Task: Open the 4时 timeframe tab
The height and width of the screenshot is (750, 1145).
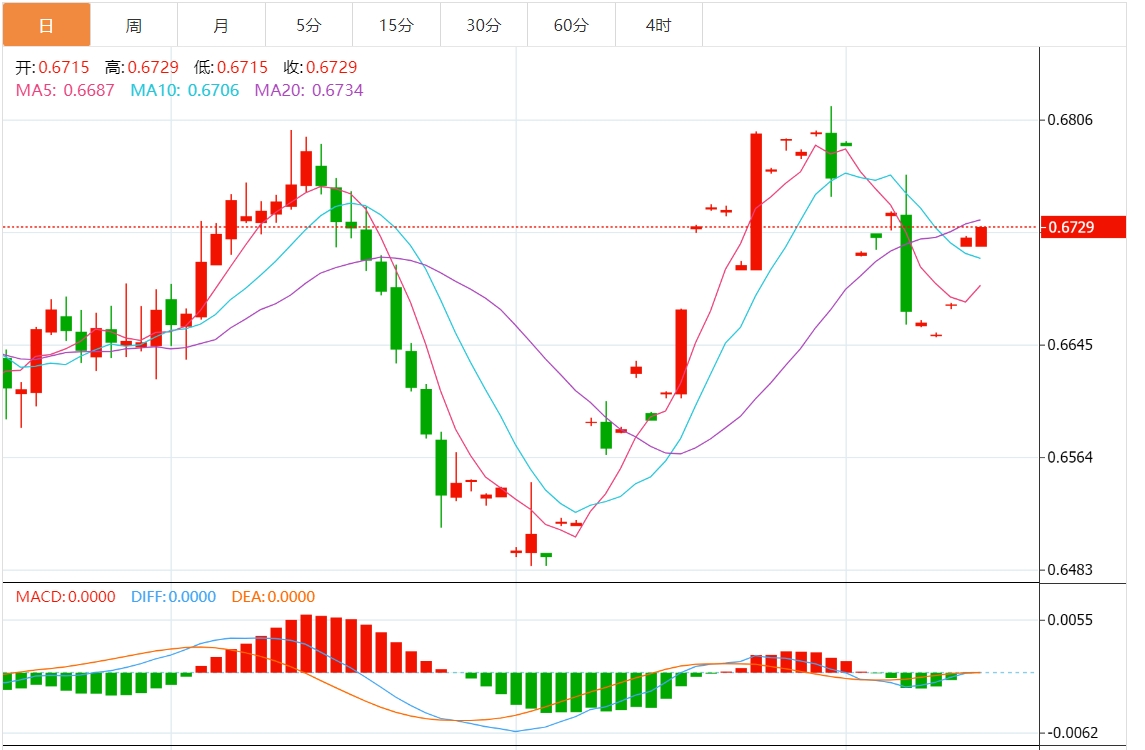Action: point(659,25)
